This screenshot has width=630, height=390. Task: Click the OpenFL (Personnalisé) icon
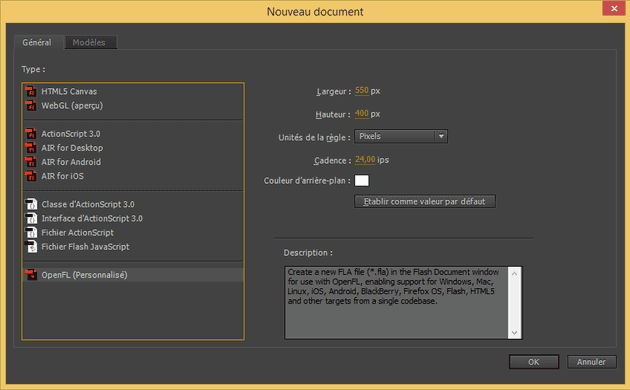(x=31, y=275)
